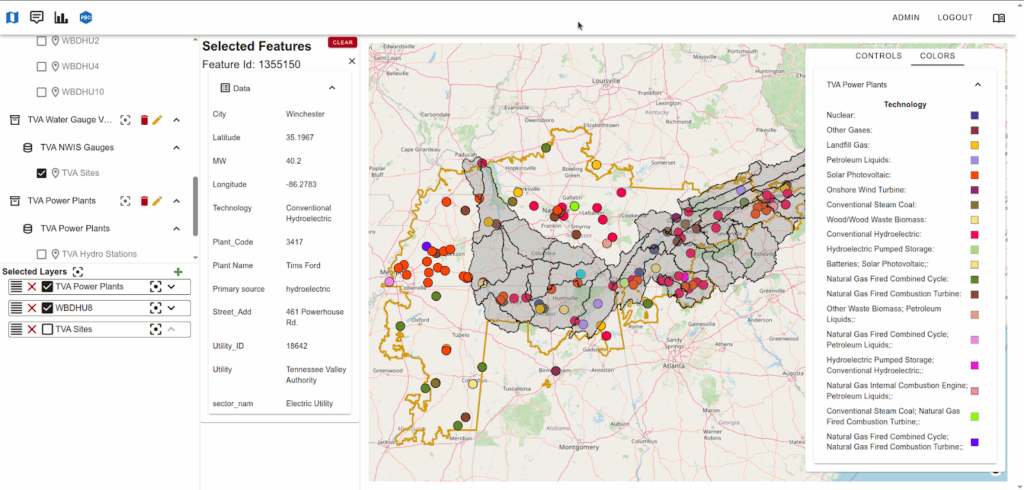Viewport: 1024px width, 490px height.
Task: Collapse TVA Power Plants color legend
Action: point(978,85)
